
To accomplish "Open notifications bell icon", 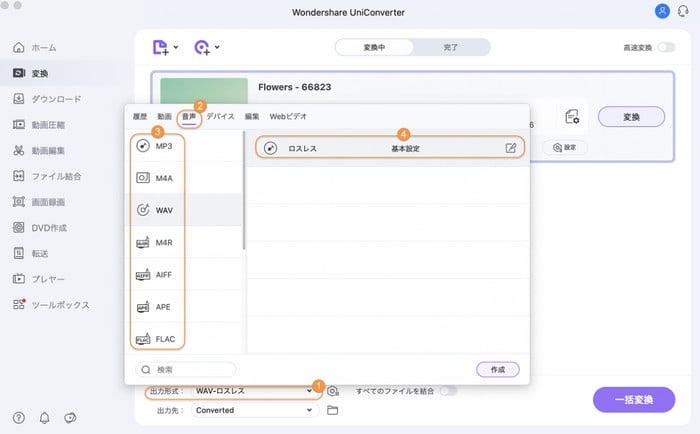I will (x=45, y=418).
